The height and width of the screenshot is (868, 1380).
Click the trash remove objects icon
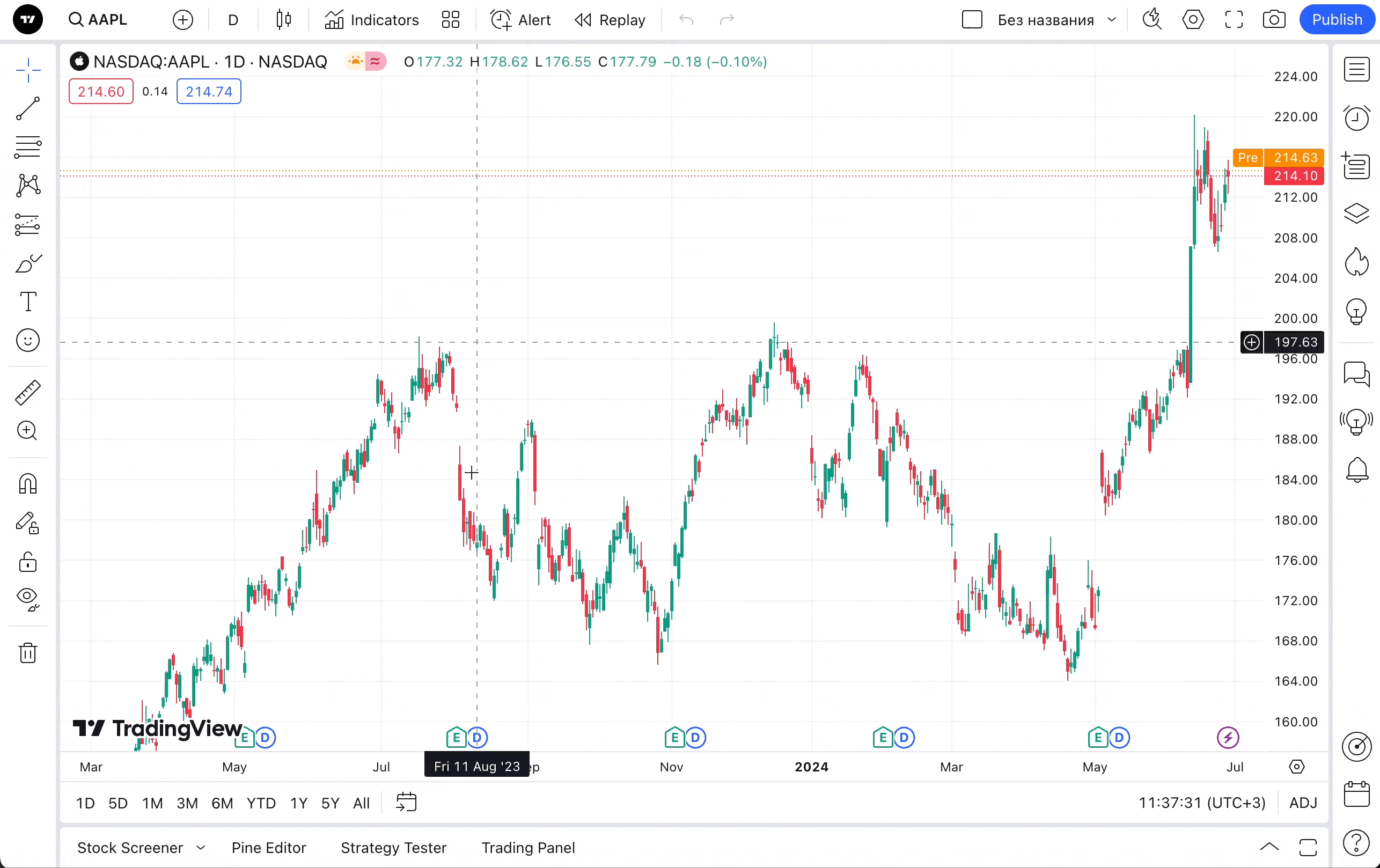tap(27, 652)
